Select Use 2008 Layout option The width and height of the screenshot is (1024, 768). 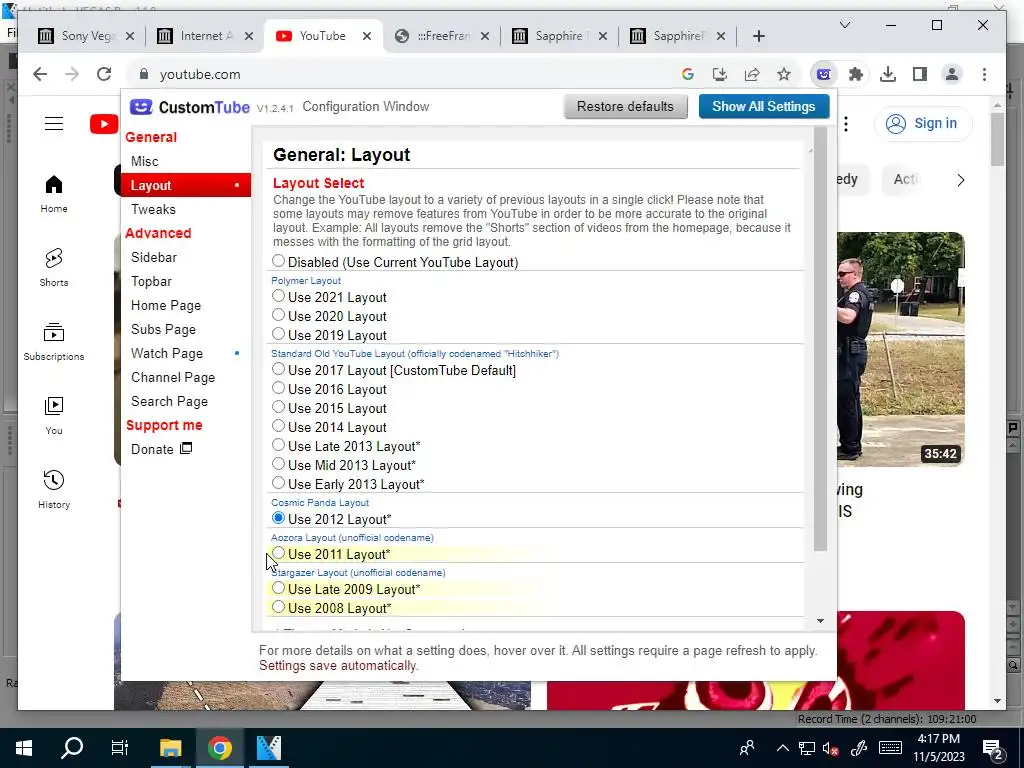[x=279, y=607]
